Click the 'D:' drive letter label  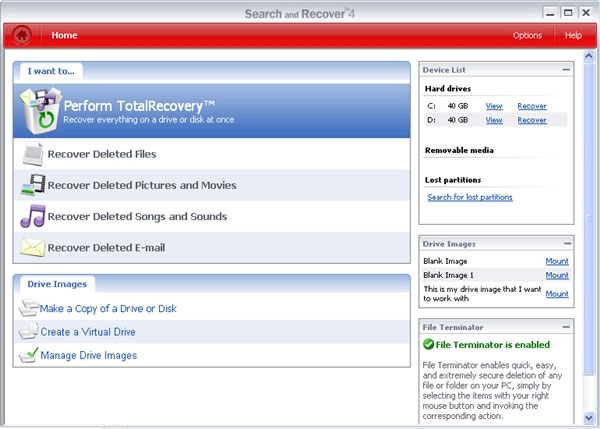pos(431,120)
